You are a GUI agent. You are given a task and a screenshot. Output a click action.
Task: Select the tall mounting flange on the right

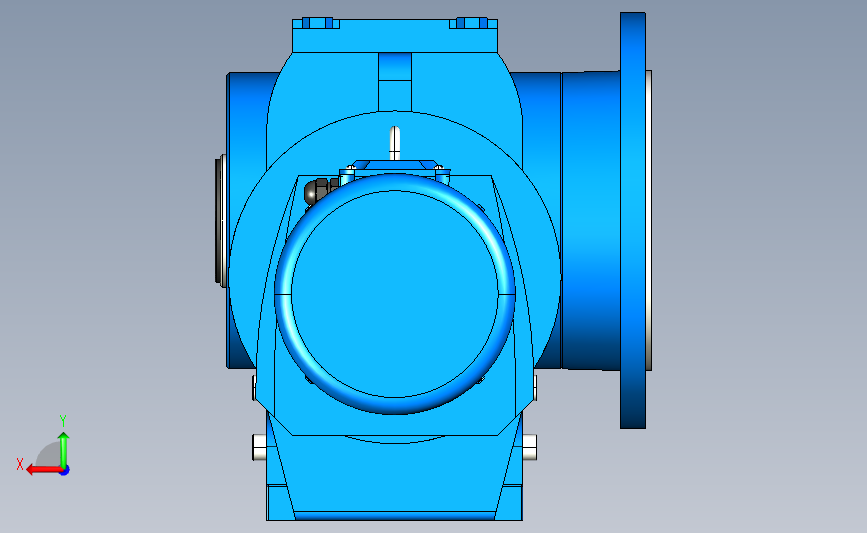633,220
